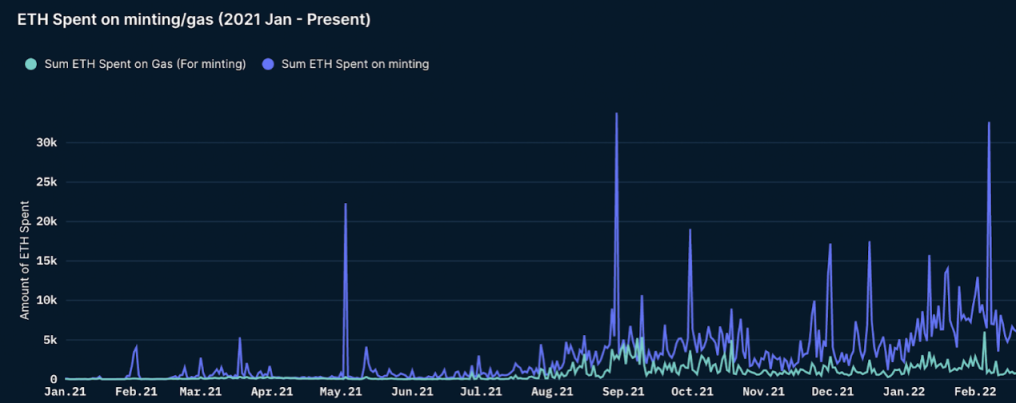Click the teal legend dot for Gas series
This screenshot has height=403, width=1016.
tap(31, 65)
